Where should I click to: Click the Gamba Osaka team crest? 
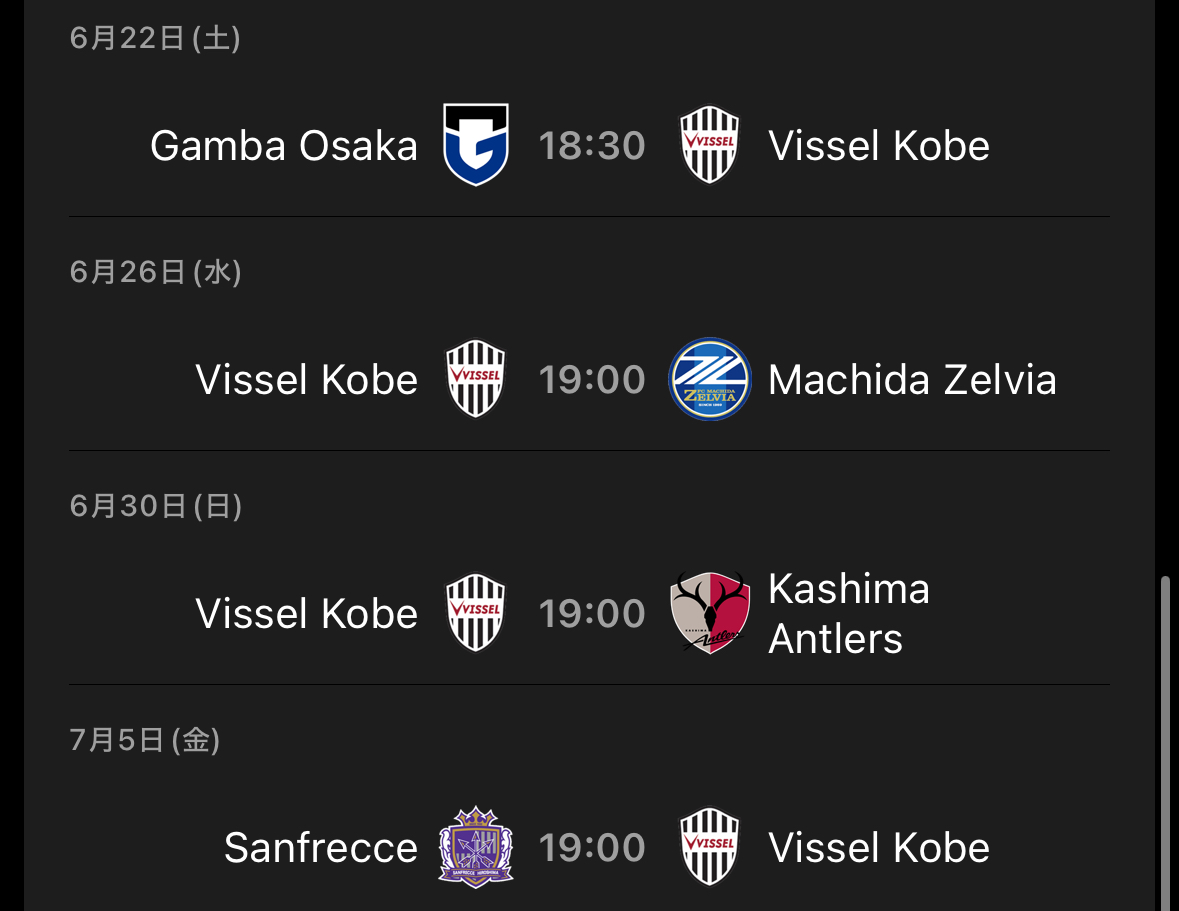(476, 144)
